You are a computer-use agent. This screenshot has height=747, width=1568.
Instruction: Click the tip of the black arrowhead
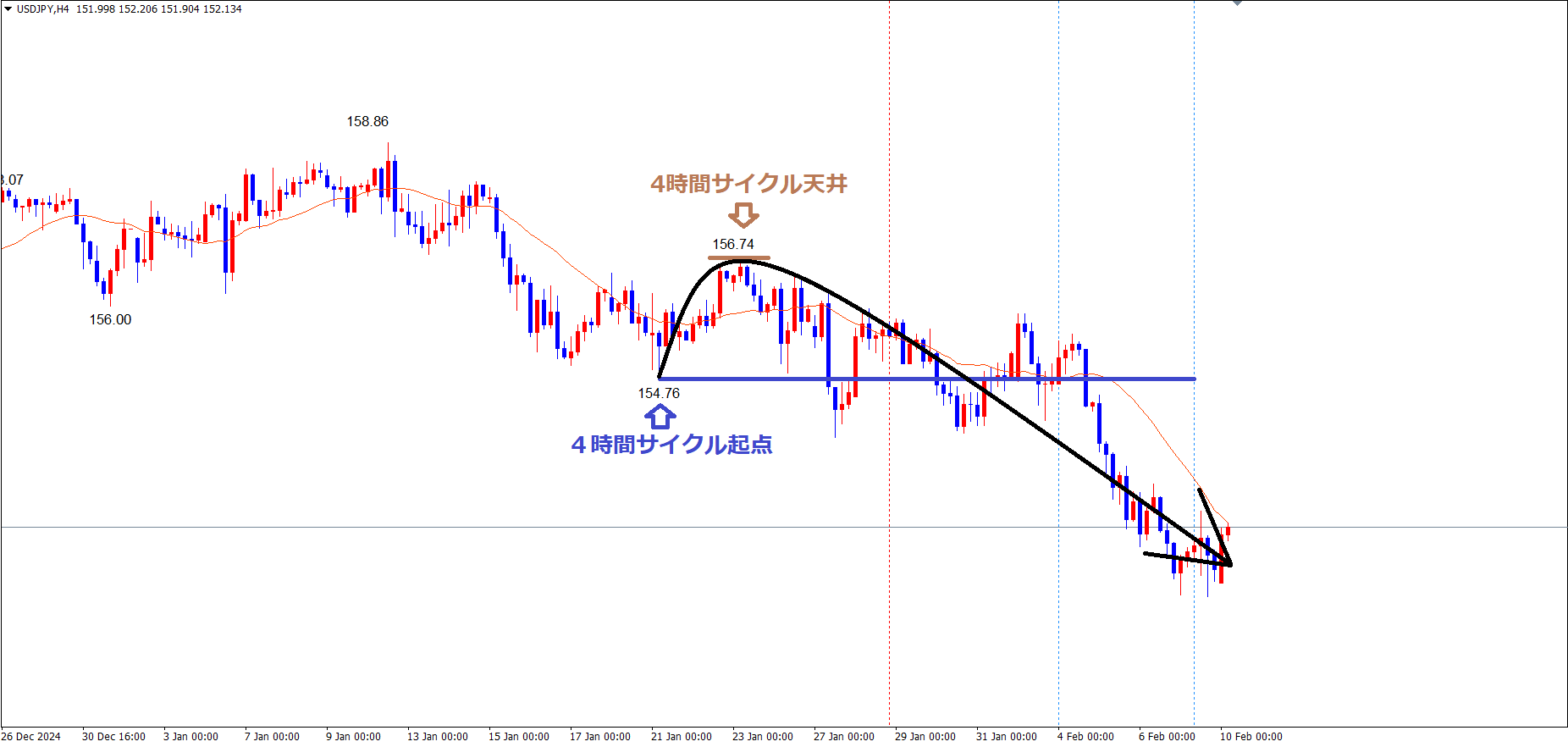[1230, 564]
